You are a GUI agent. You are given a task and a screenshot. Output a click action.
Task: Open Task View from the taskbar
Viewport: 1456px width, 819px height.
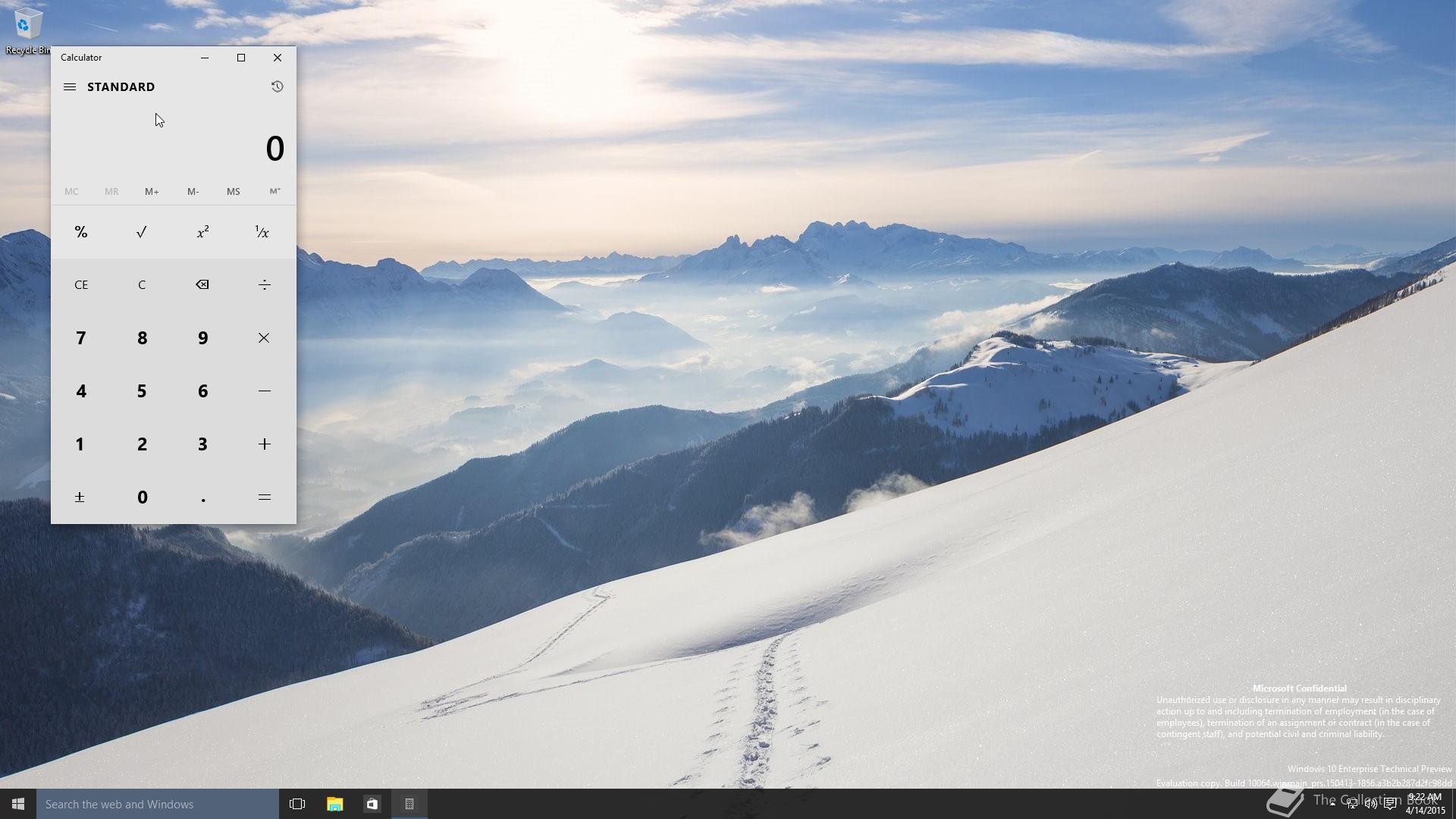coord(297,804)
